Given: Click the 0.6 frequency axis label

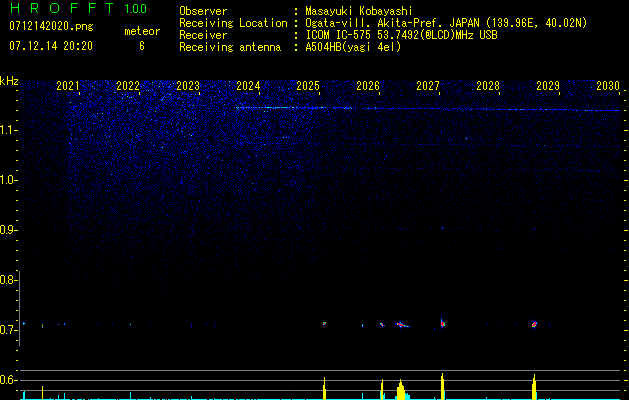Looking at the screenshot, I should [x=7, y=380].
